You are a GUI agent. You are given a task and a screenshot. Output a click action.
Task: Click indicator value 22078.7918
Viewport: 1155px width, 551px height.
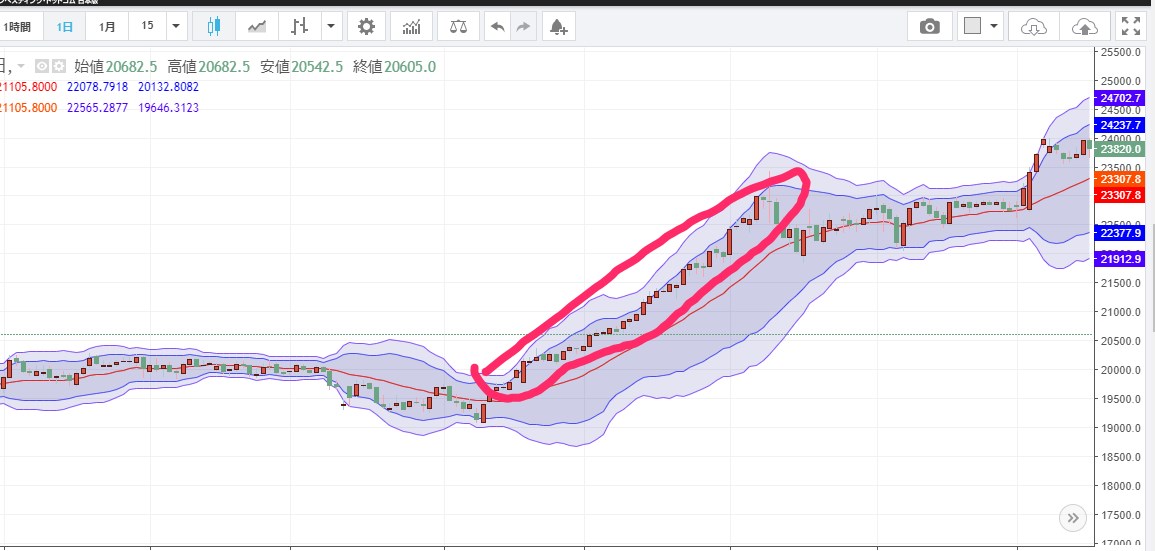tap(97, 87)
